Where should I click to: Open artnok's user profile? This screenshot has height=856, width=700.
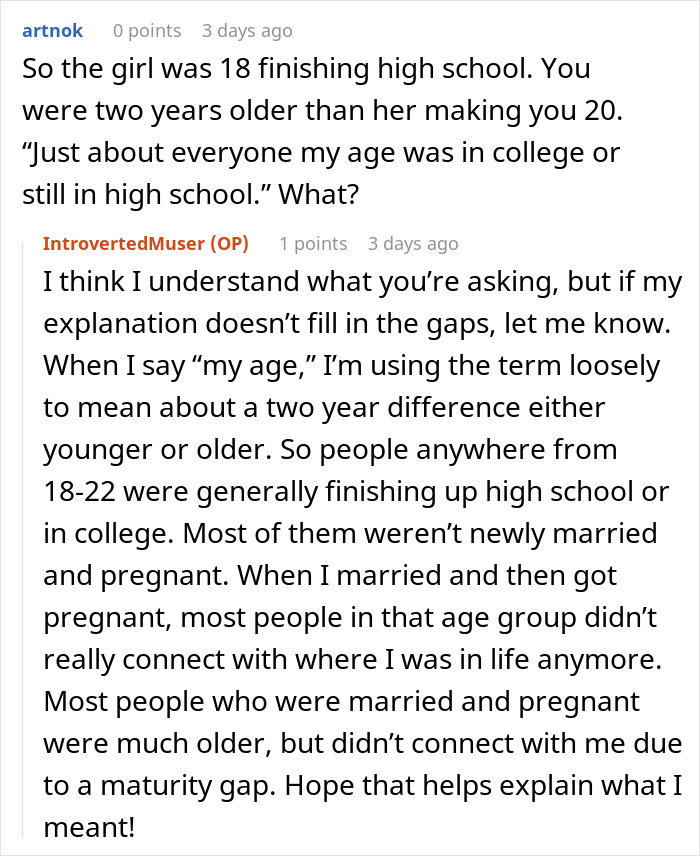pyautogui.click(x=52, y=31)
